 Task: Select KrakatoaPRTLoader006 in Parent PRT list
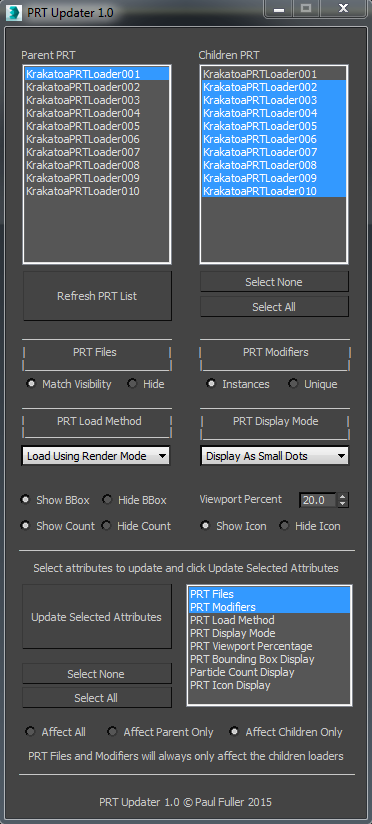[x=97, y=139]
